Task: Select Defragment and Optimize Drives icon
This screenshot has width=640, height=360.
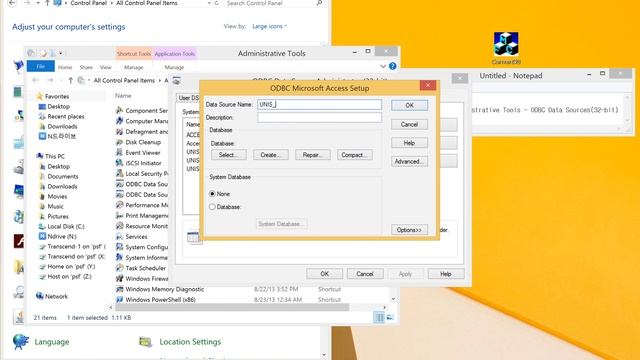Action: click(120, 131)
